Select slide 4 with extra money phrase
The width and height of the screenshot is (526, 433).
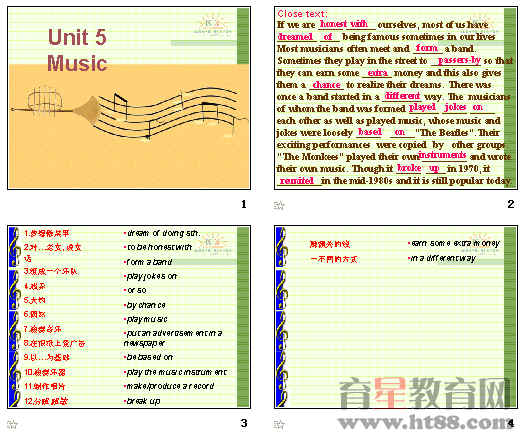396,317
